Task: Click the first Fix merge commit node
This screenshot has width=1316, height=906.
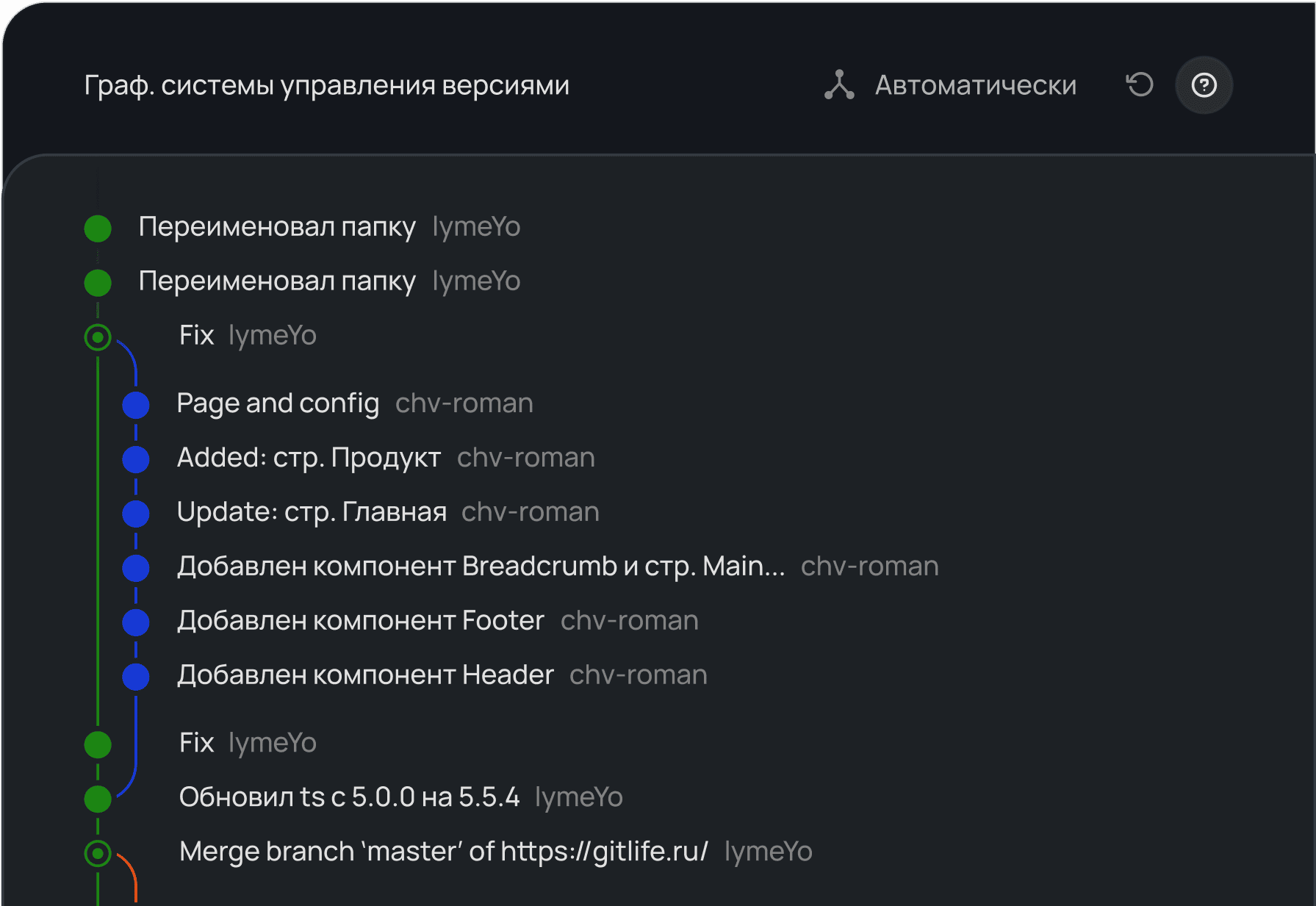Action: point(98,337)
